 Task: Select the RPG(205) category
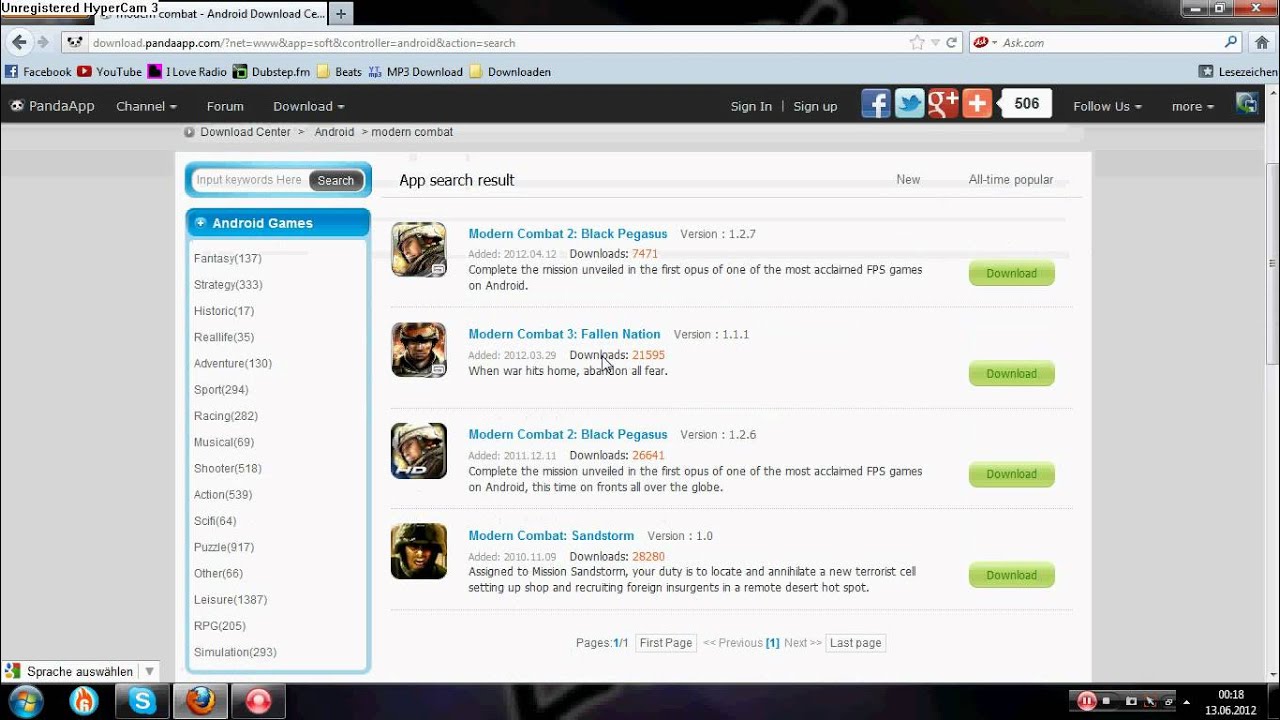(219, 626)
